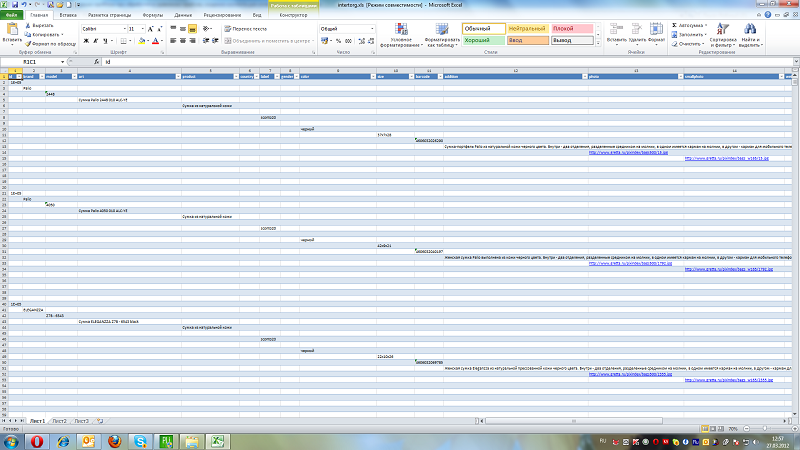800x450 pixels.
Task: Apply percent style number format
Action: pyautogui.click(x=338, y=41)
